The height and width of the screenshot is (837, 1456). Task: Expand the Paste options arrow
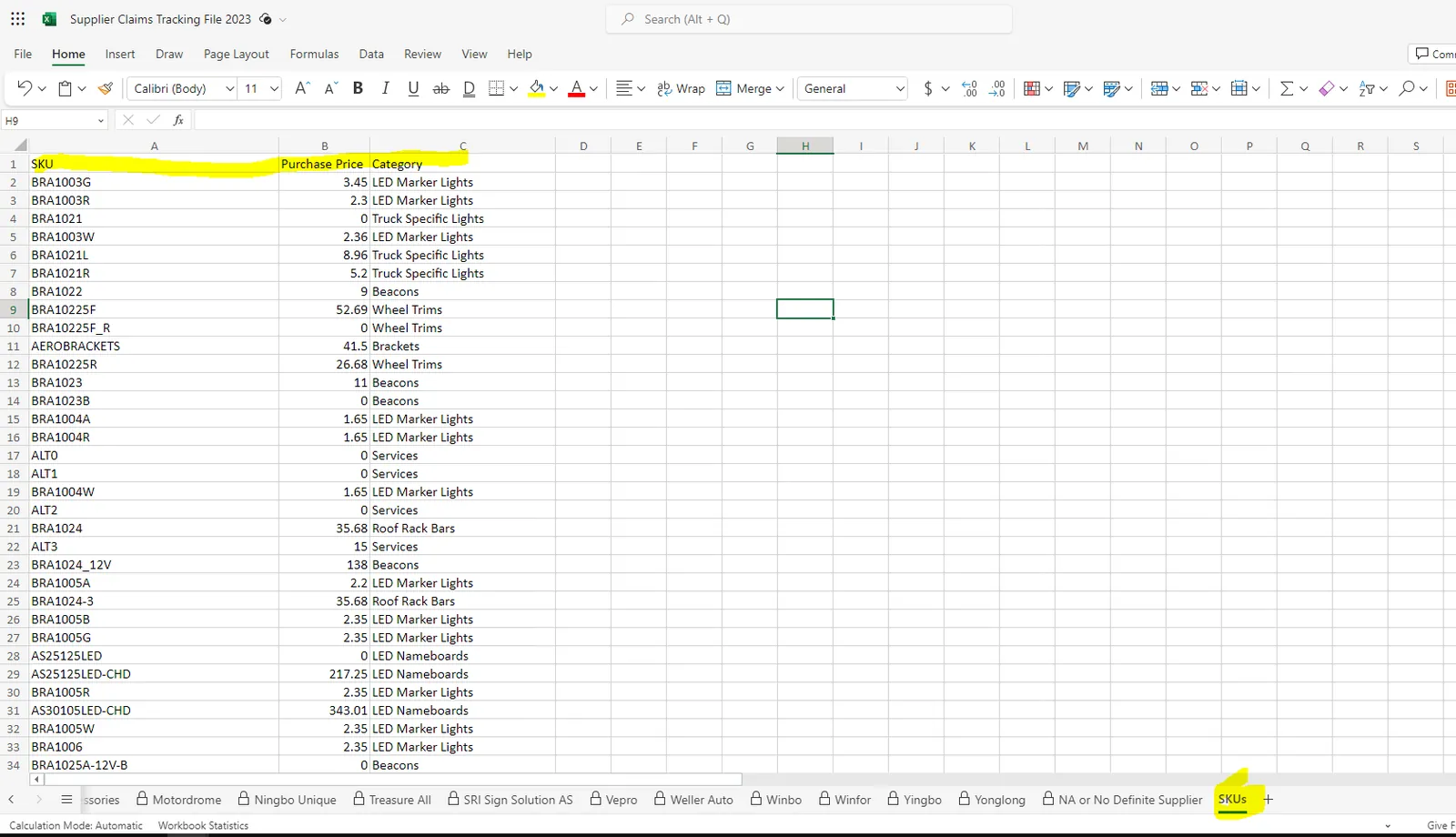click(82, 88)
